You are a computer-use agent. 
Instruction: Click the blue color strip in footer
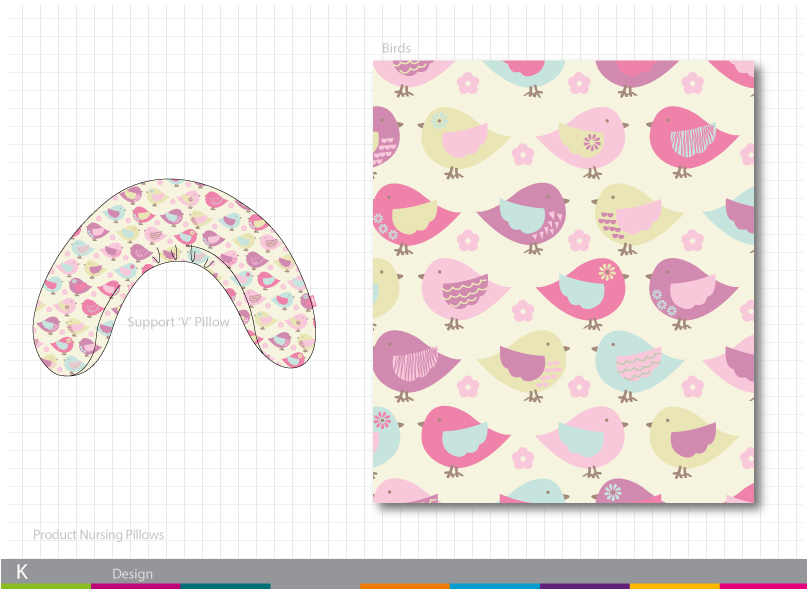494,586
